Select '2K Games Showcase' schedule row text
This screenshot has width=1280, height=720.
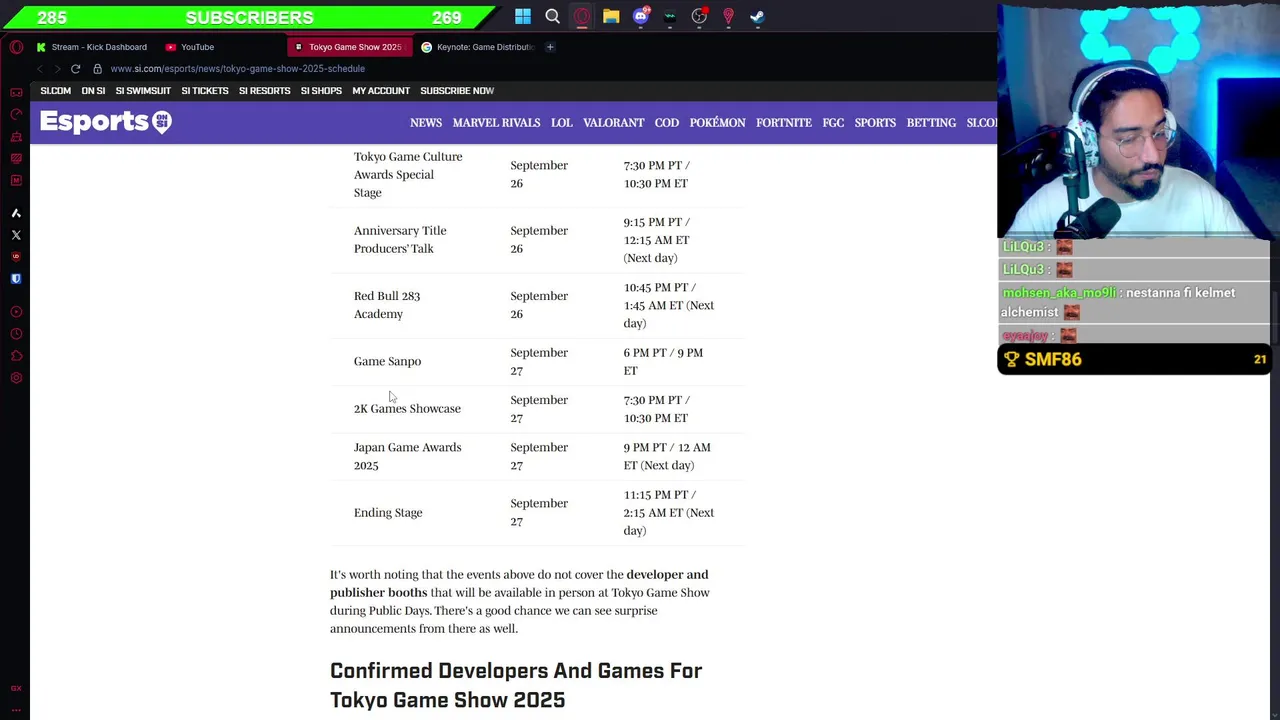(407, 409)
